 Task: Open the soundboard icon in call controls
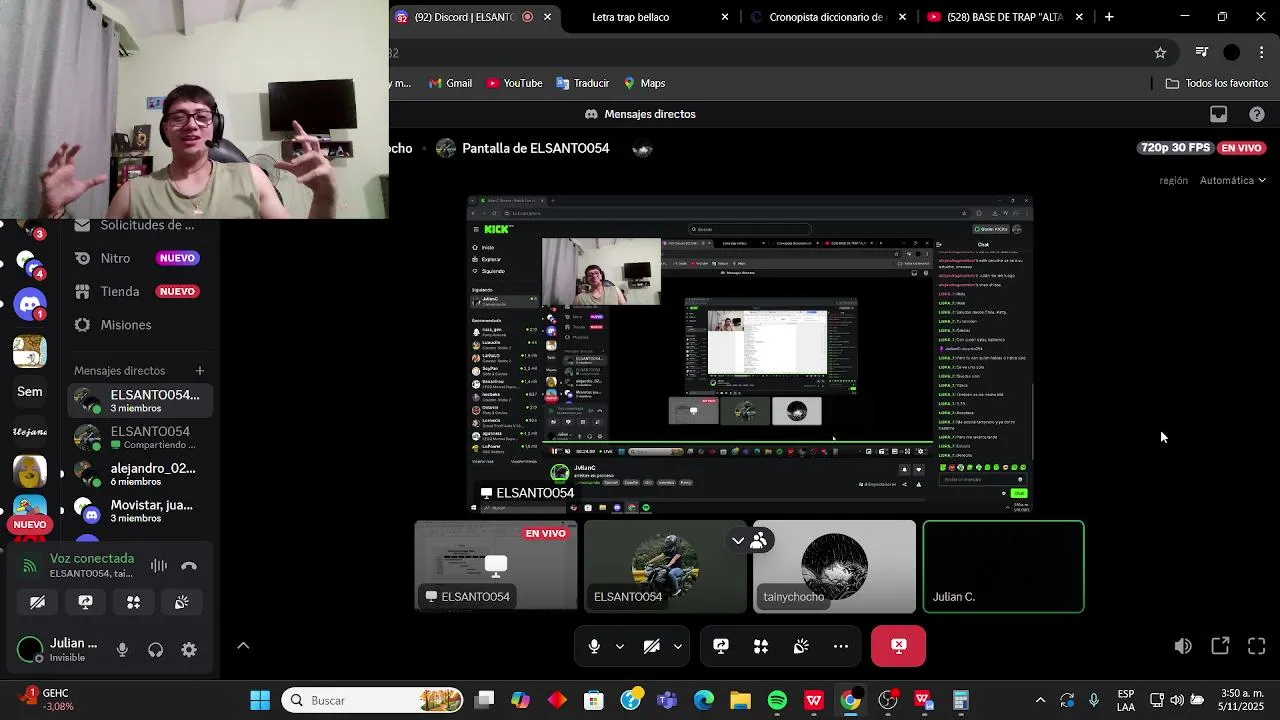801,646
